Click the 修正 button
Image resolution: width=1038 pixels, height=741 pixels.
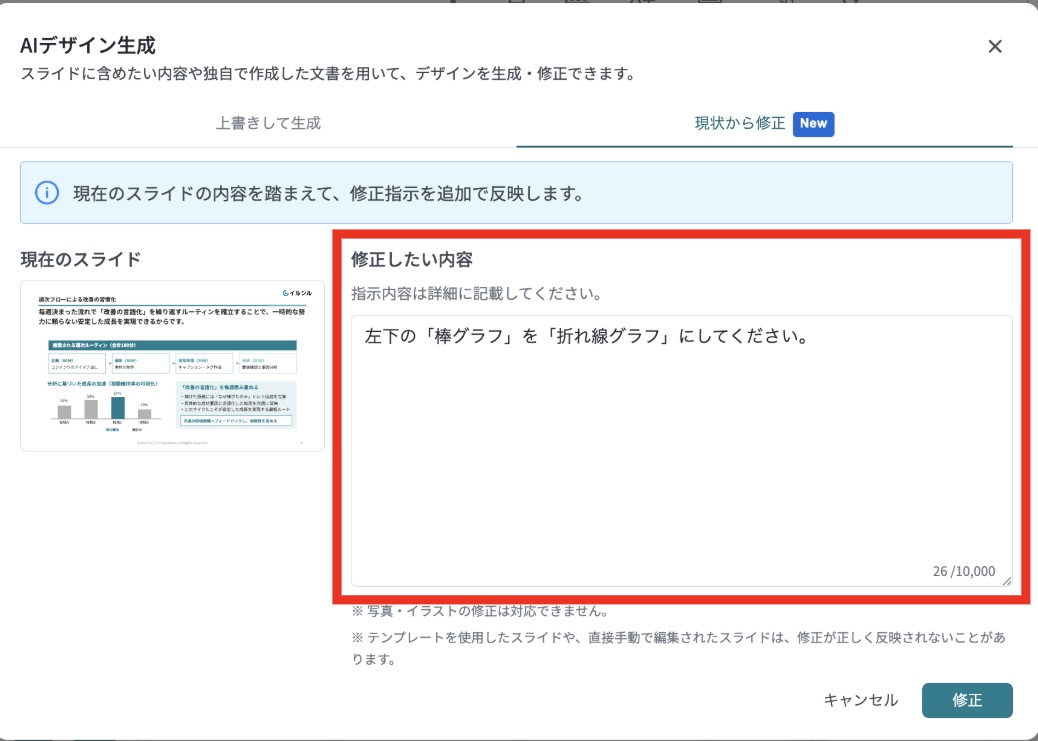[x=967, y=700]
